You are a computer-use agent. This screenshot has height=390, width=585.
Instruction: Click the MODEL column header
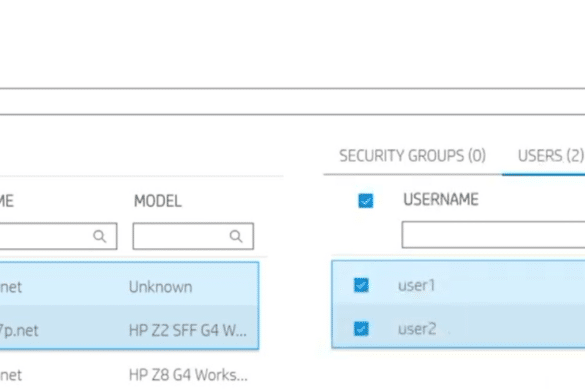tap(158, 201)
